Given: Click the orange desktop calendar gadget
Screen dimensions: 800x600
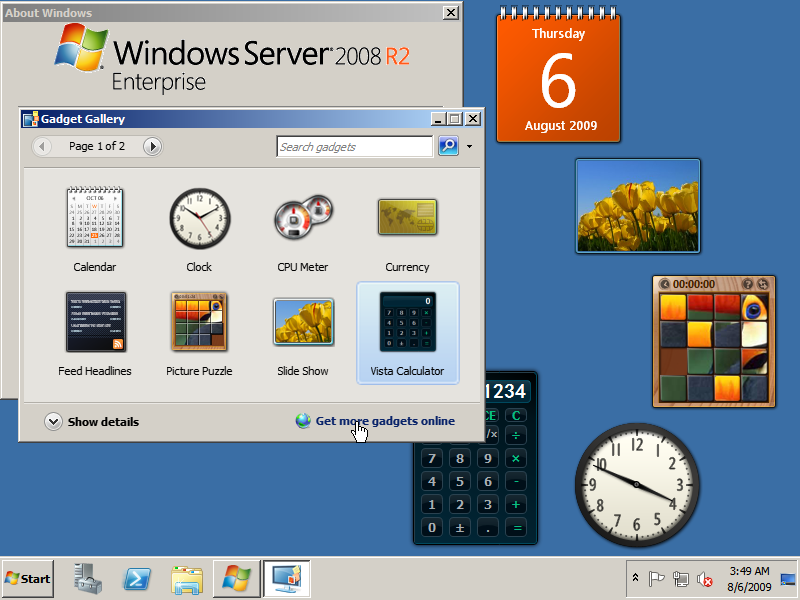Looking at the screenshot, I should pos(558,75).
